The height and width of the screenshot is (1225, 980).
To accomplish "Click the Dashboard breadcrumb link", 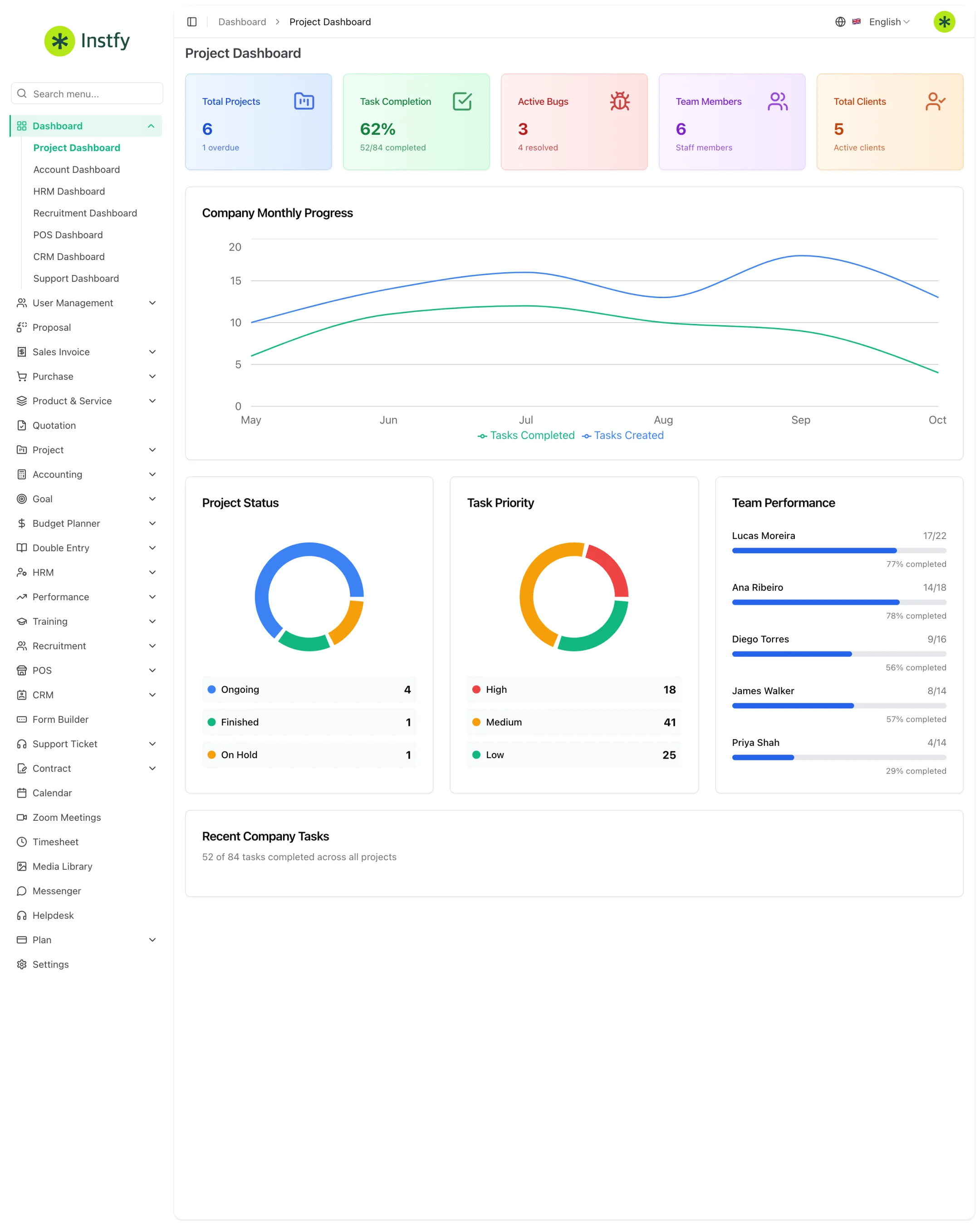I will (242, 22).
